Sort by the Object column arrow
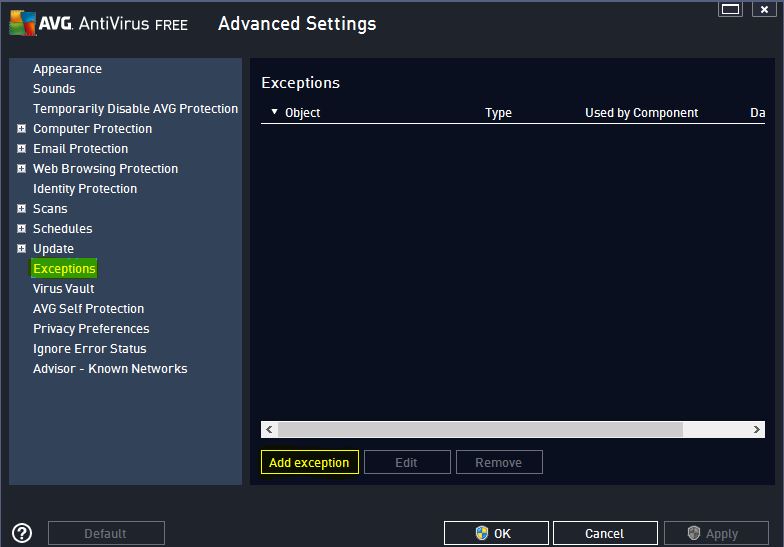784x547 pixels. (x=274, y=112)
